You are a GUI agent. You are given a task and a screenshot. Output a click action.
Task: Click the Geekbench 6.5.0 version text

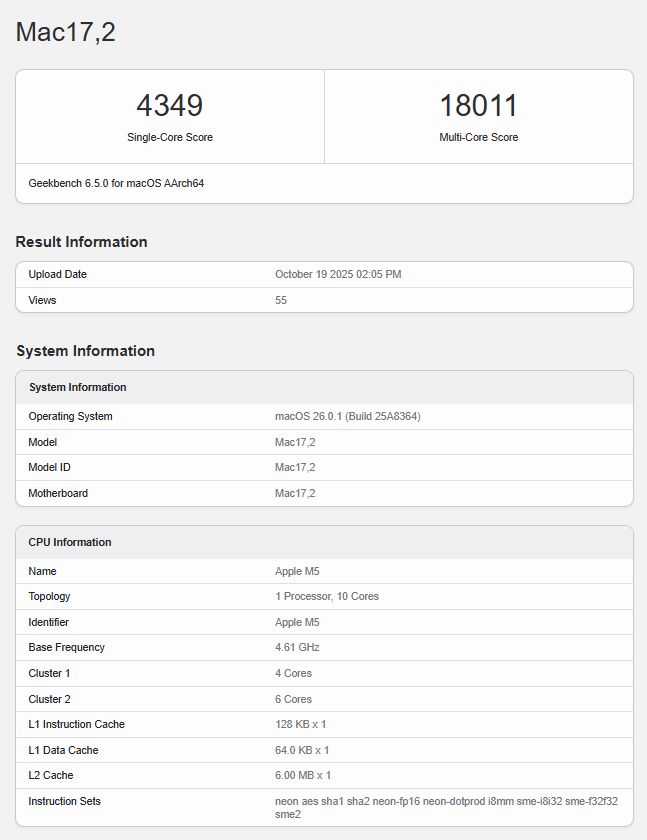click(x=116, y=183)
